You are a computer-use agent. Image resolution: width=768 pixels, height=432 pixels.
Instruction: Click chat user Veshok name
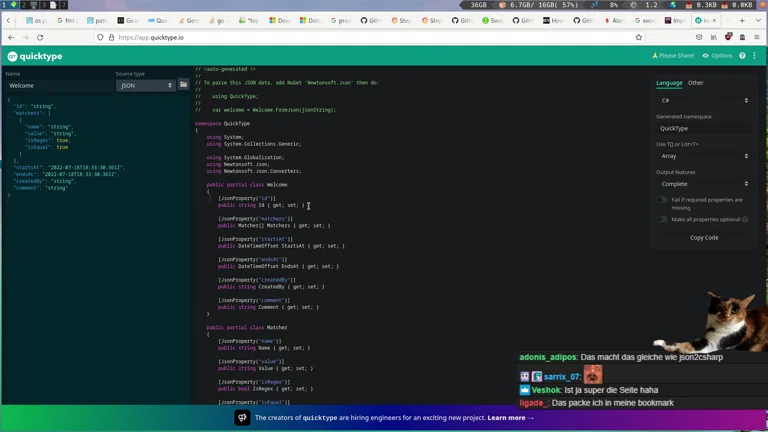[x=546, y=390]
